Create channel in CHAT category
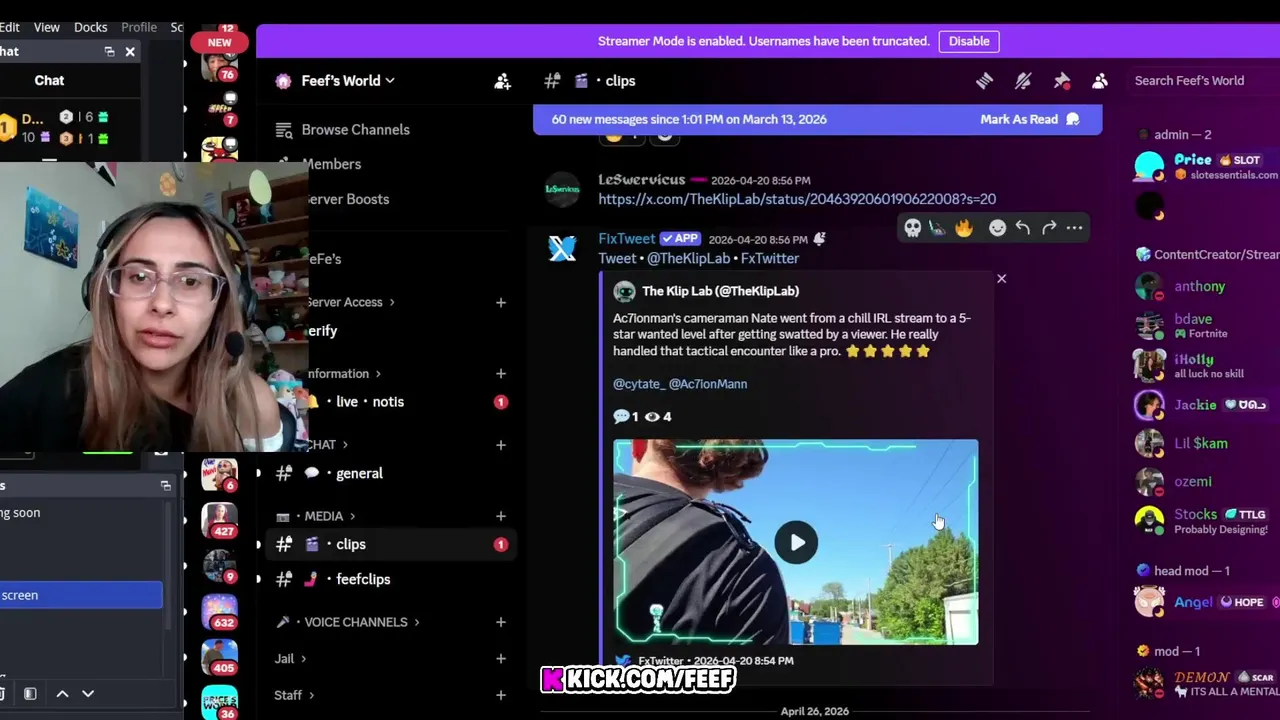 [x=500, y=445]
